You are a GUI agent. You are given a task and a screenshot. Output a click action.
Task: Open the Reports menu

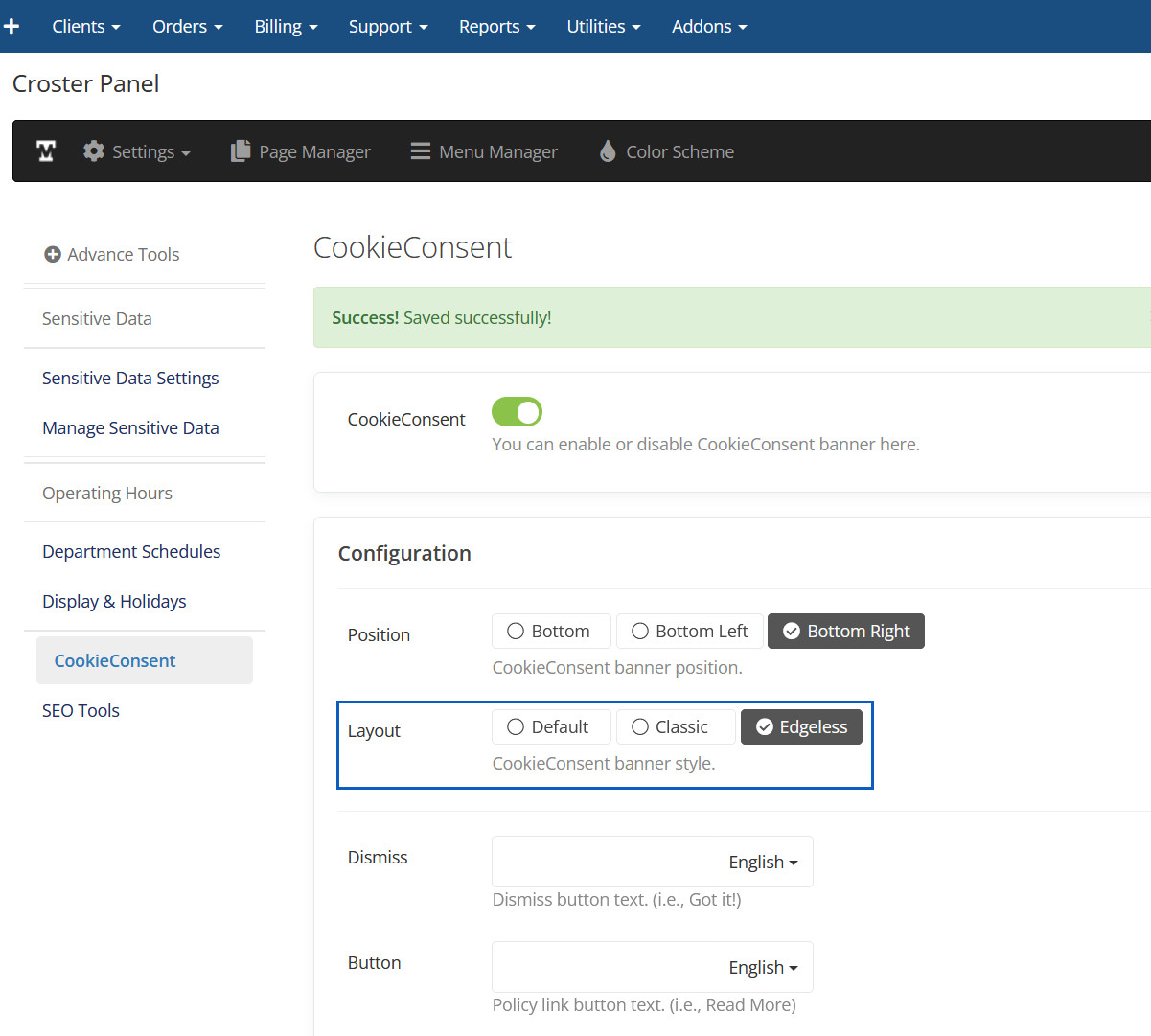click(496, 27)
